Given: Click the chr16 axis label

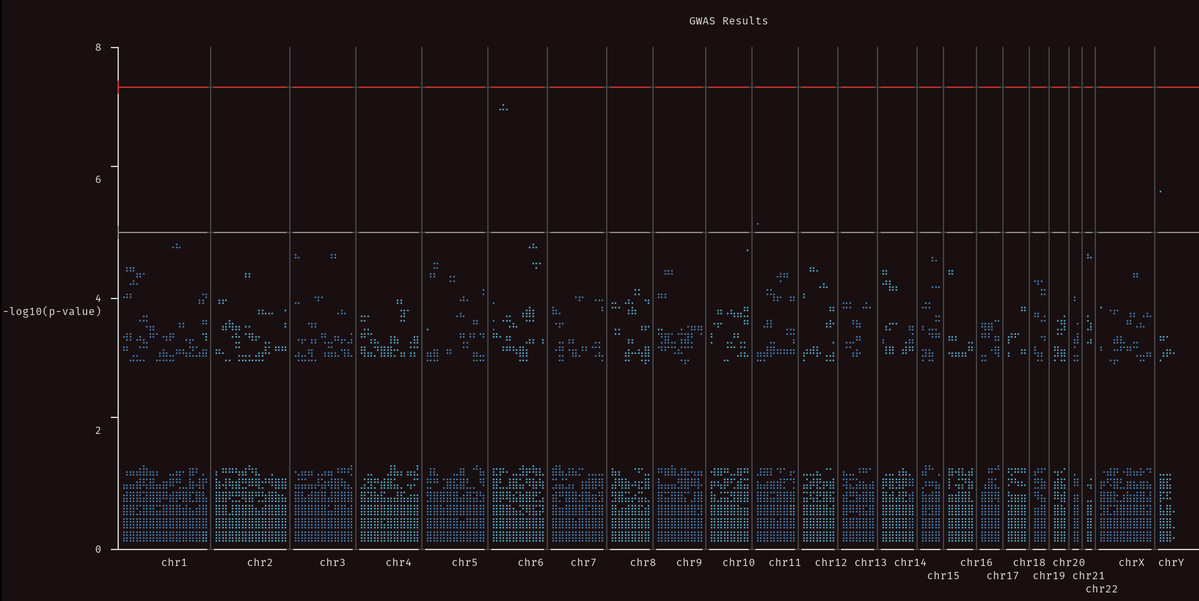Looking at the screenshot, I should pos(976,563).
